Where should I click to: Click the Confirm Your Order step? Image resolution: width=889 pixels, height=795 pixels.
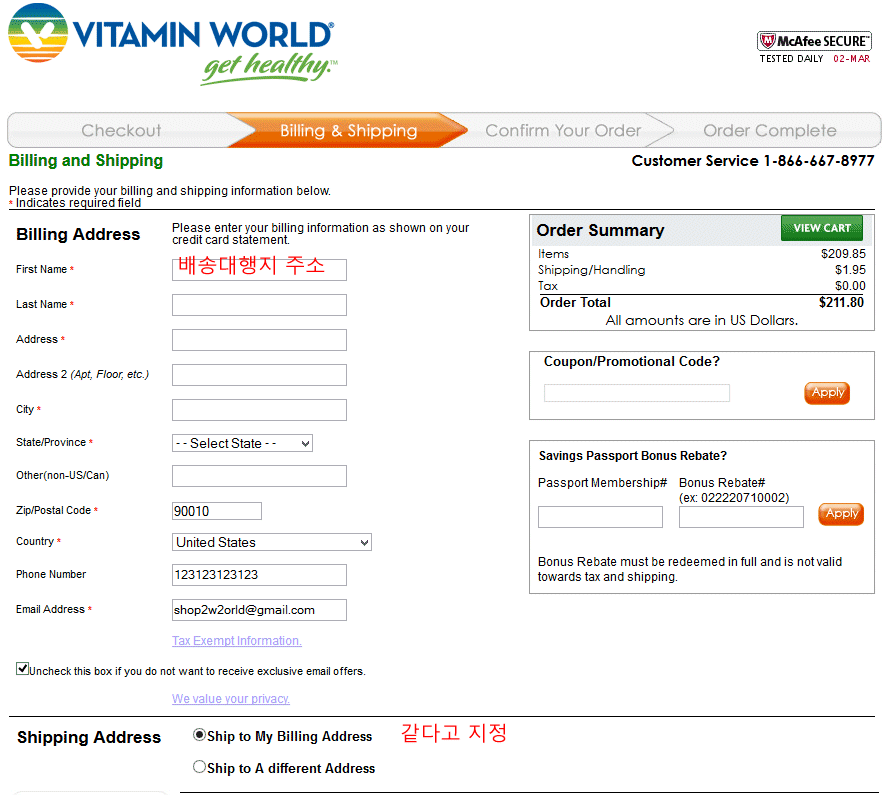(x=563, y=131)
